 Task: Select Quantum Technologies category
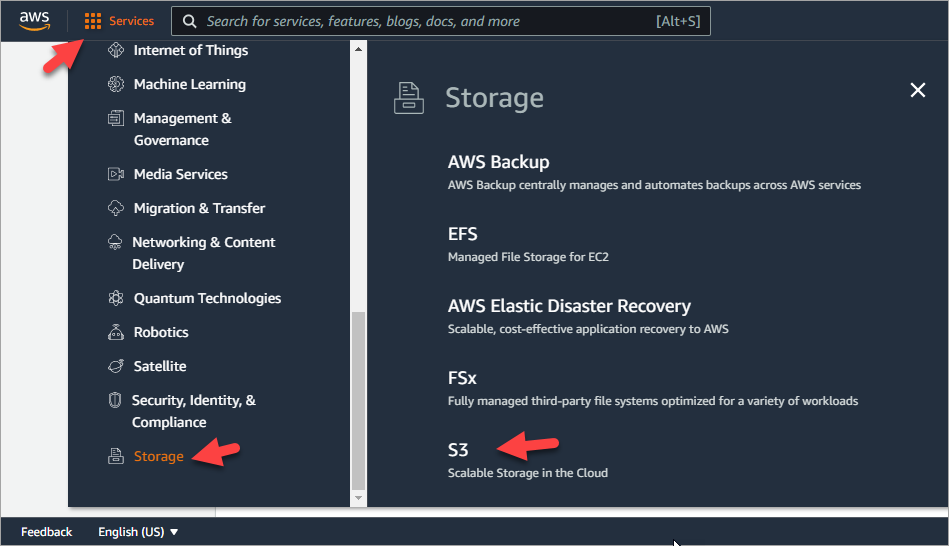pyautogui.click(x=207, y=298)
